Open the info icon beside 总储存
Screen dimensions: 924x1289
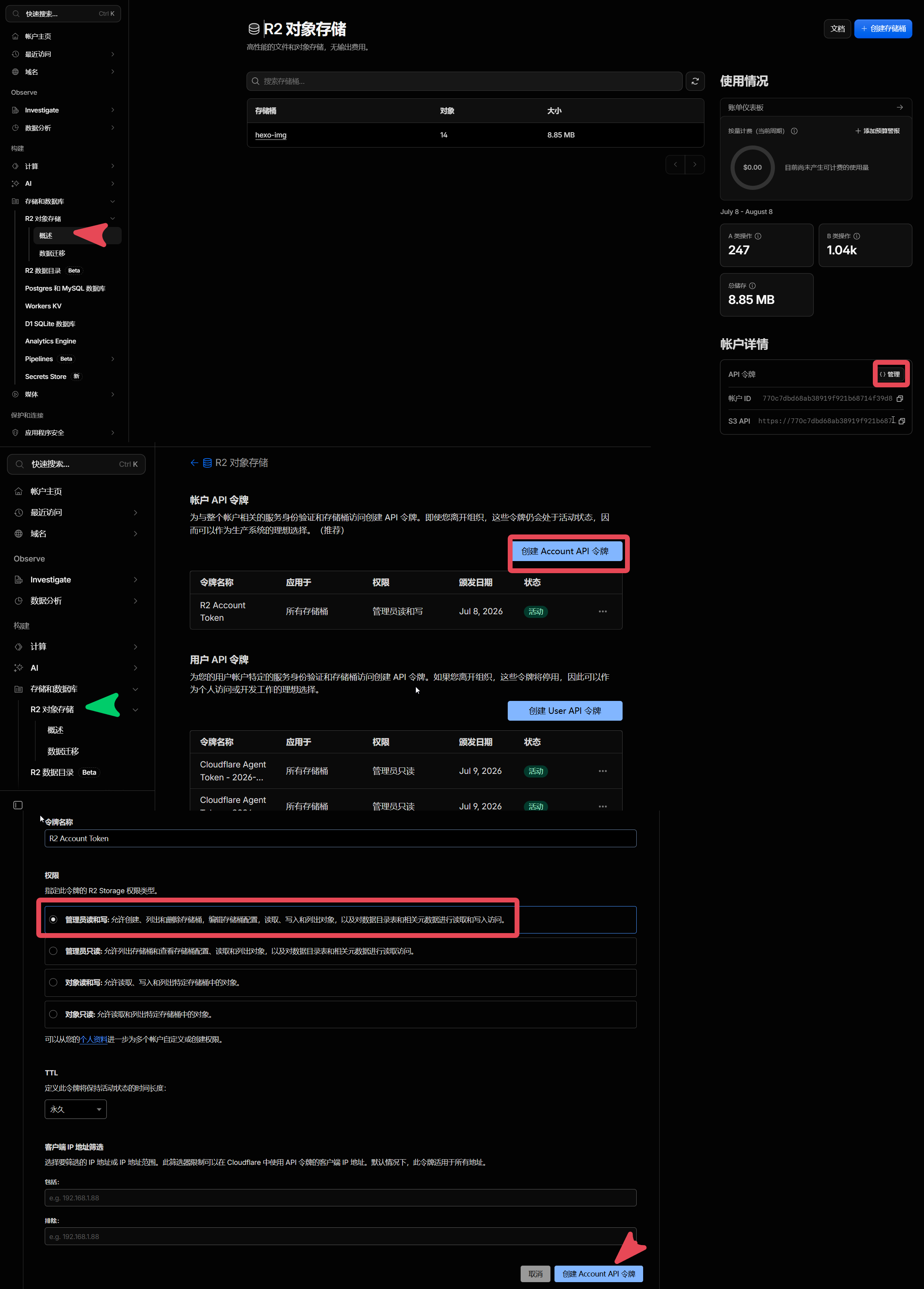click(x=752, y=286)
